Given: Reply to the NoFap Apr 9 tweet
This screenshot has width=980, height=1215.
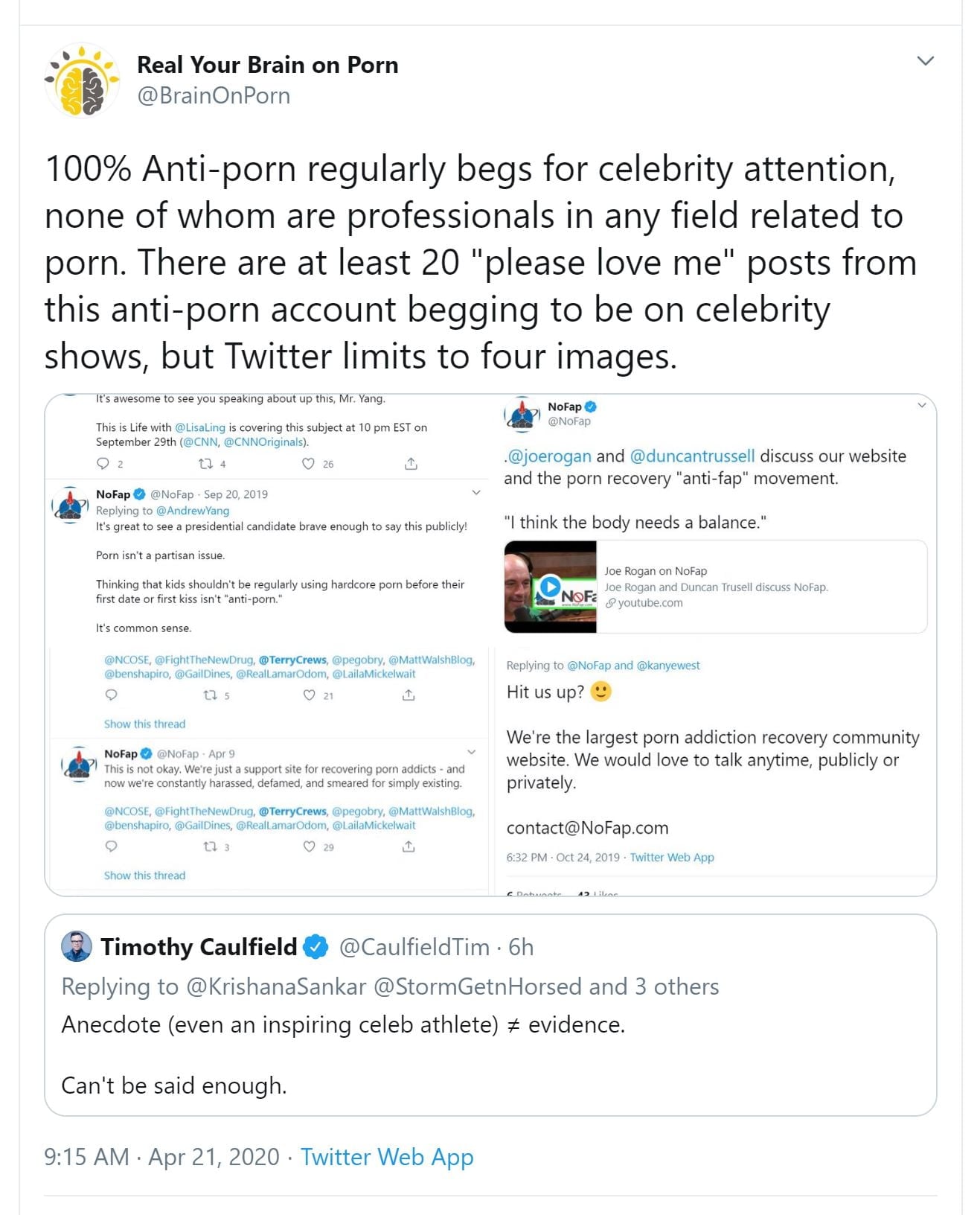Looking at the screenshot, I should [x=111, y=846].
